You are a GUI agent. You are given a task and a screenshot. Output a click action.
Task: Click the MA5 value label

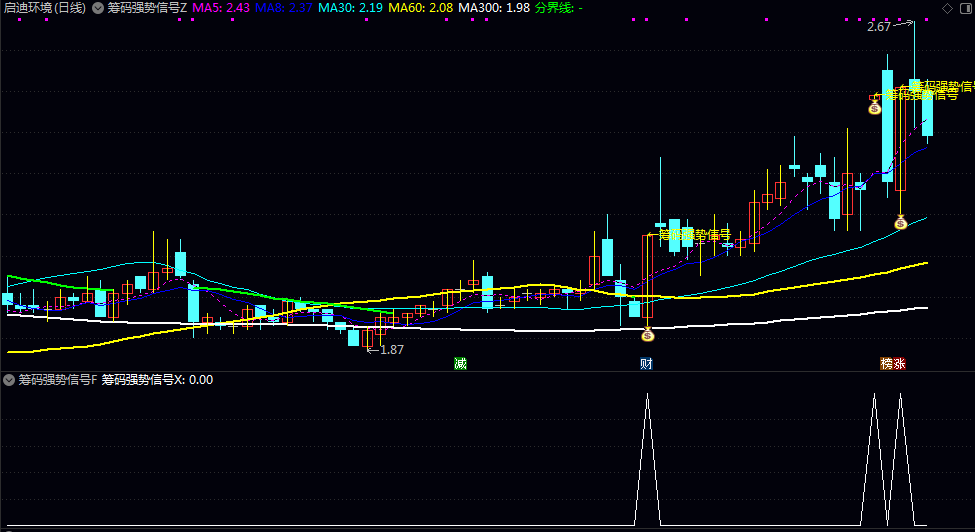[x=221, y=8]
